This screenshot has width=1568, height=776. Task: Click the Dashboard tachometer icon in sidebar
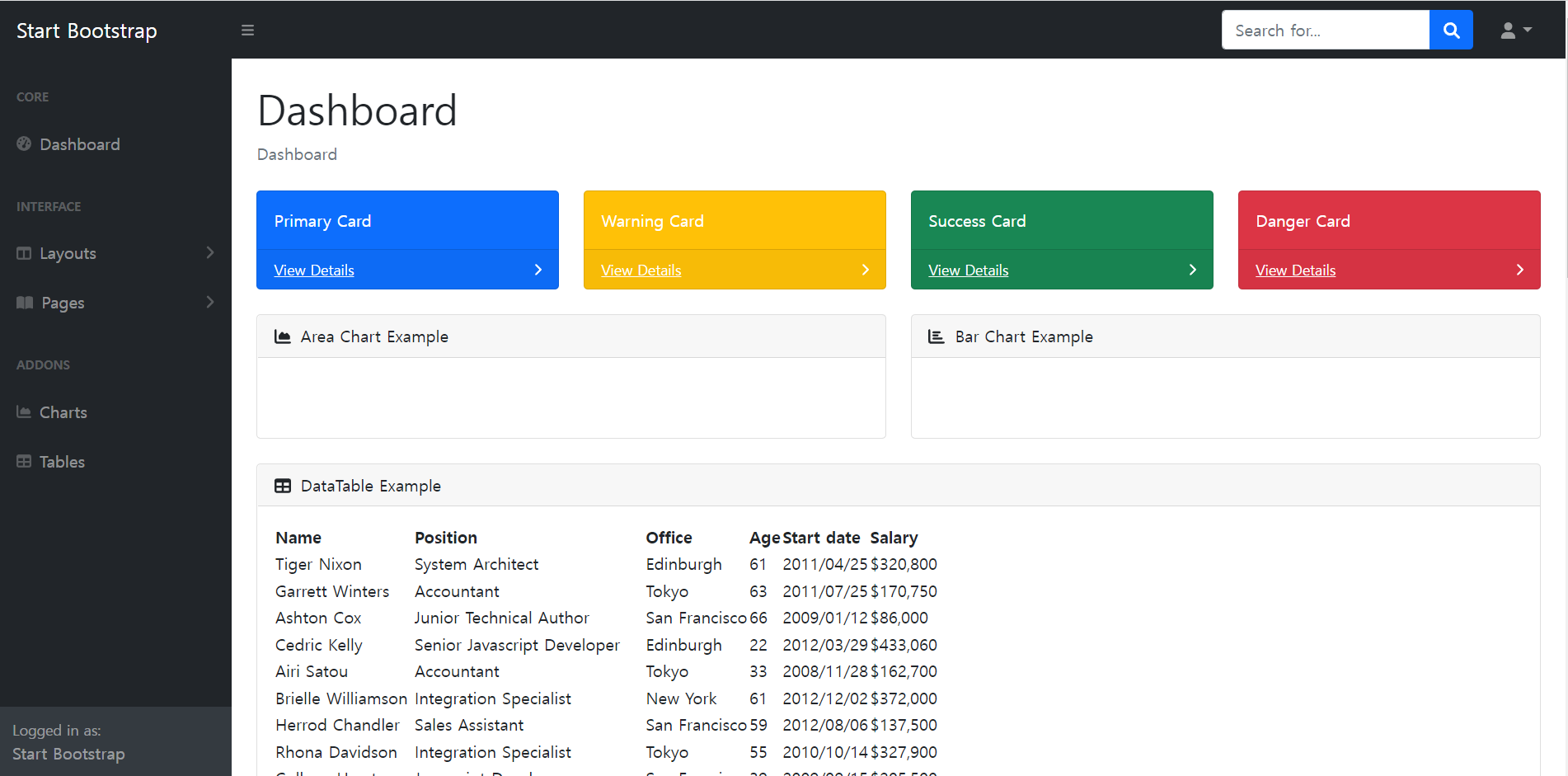pyautogui.click(x=24, y=143)
